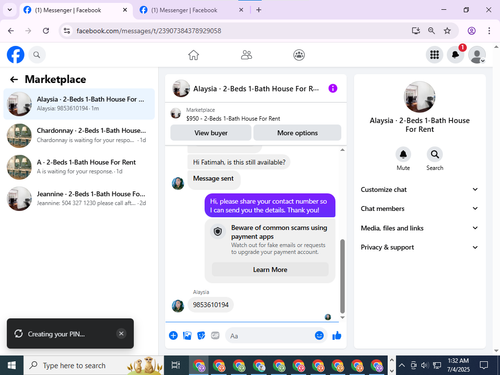Open the account profile avatar menu
Viewport: 500px width, 375px height.
pos(477,55)
